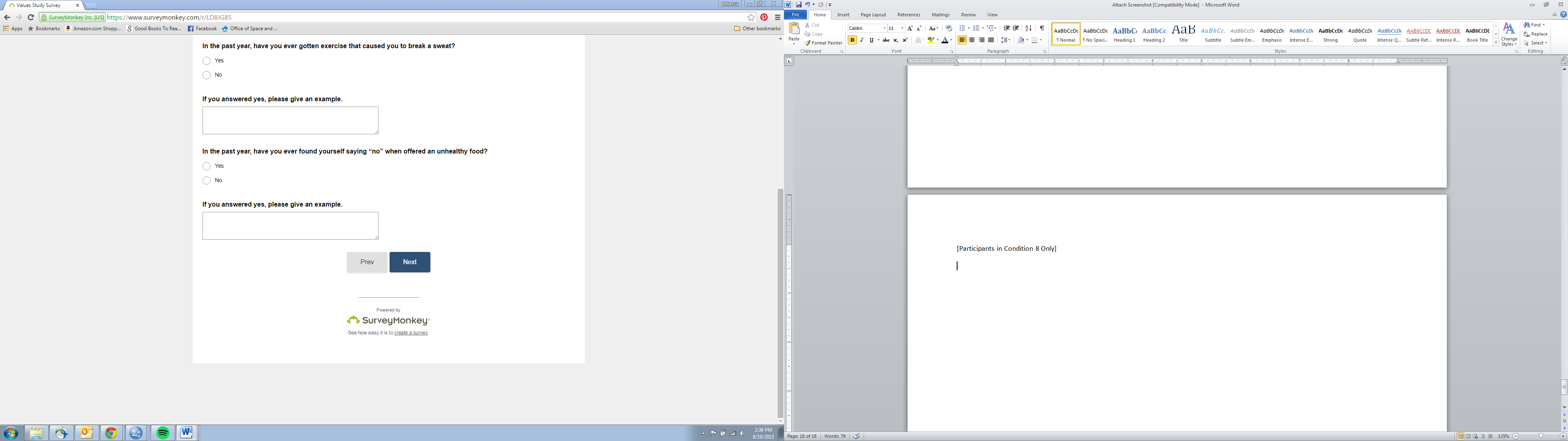Follow the create a survey link
Viewport: 1568px width, 441px height.
pyautogui.click(x=411, y=333)
